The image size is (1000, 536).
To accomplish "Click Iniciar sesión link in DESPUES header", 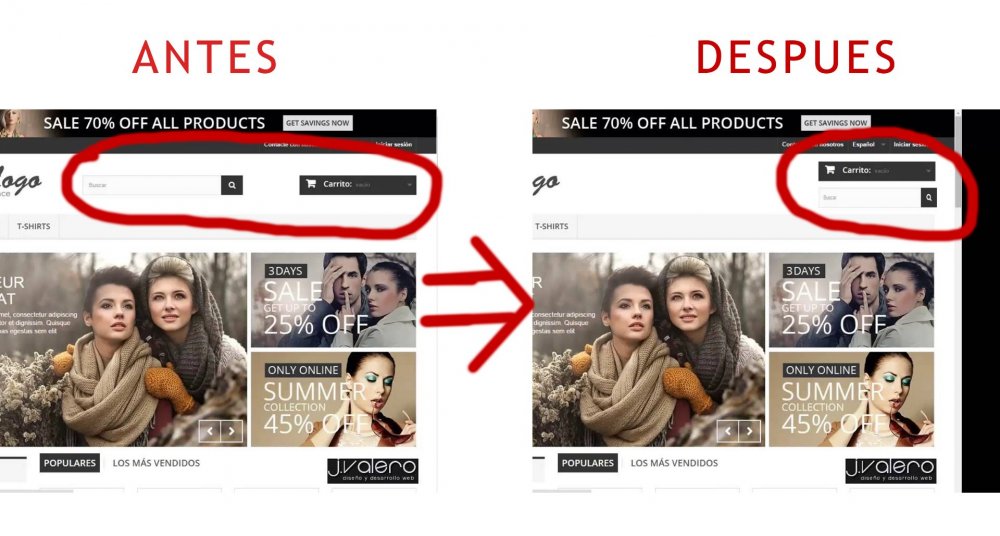I will click(x=910, y=145).
